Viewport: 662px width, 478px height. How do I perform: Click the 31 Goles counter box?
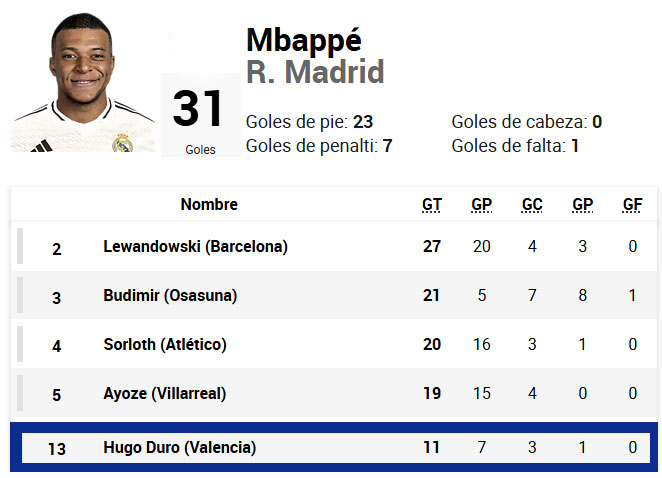coord(201,115)
